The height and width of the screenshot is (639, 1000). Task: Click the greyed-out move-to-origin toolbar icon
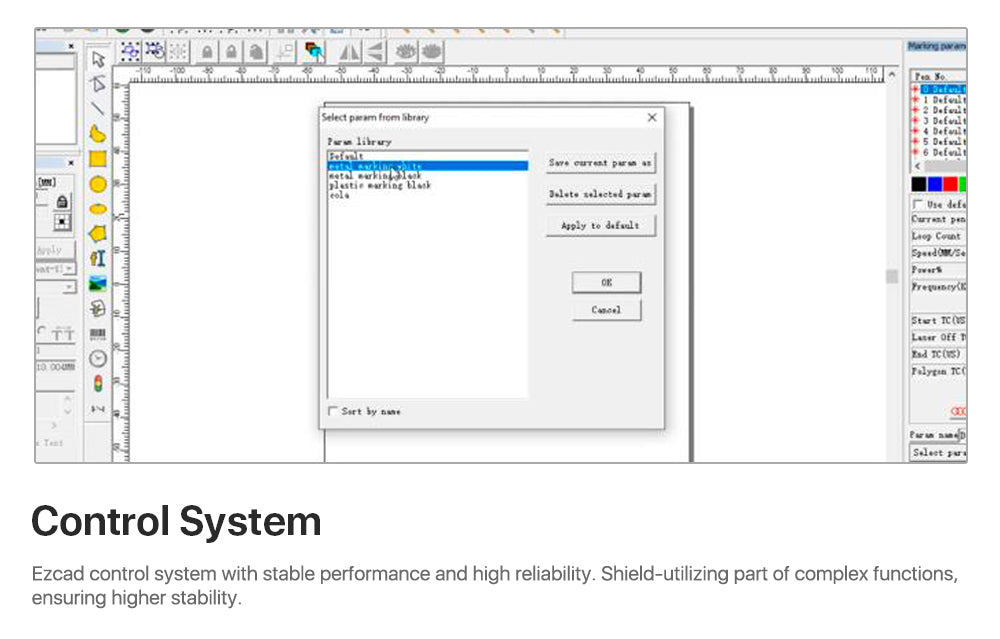pyautogui.click(x=284, y=52)
